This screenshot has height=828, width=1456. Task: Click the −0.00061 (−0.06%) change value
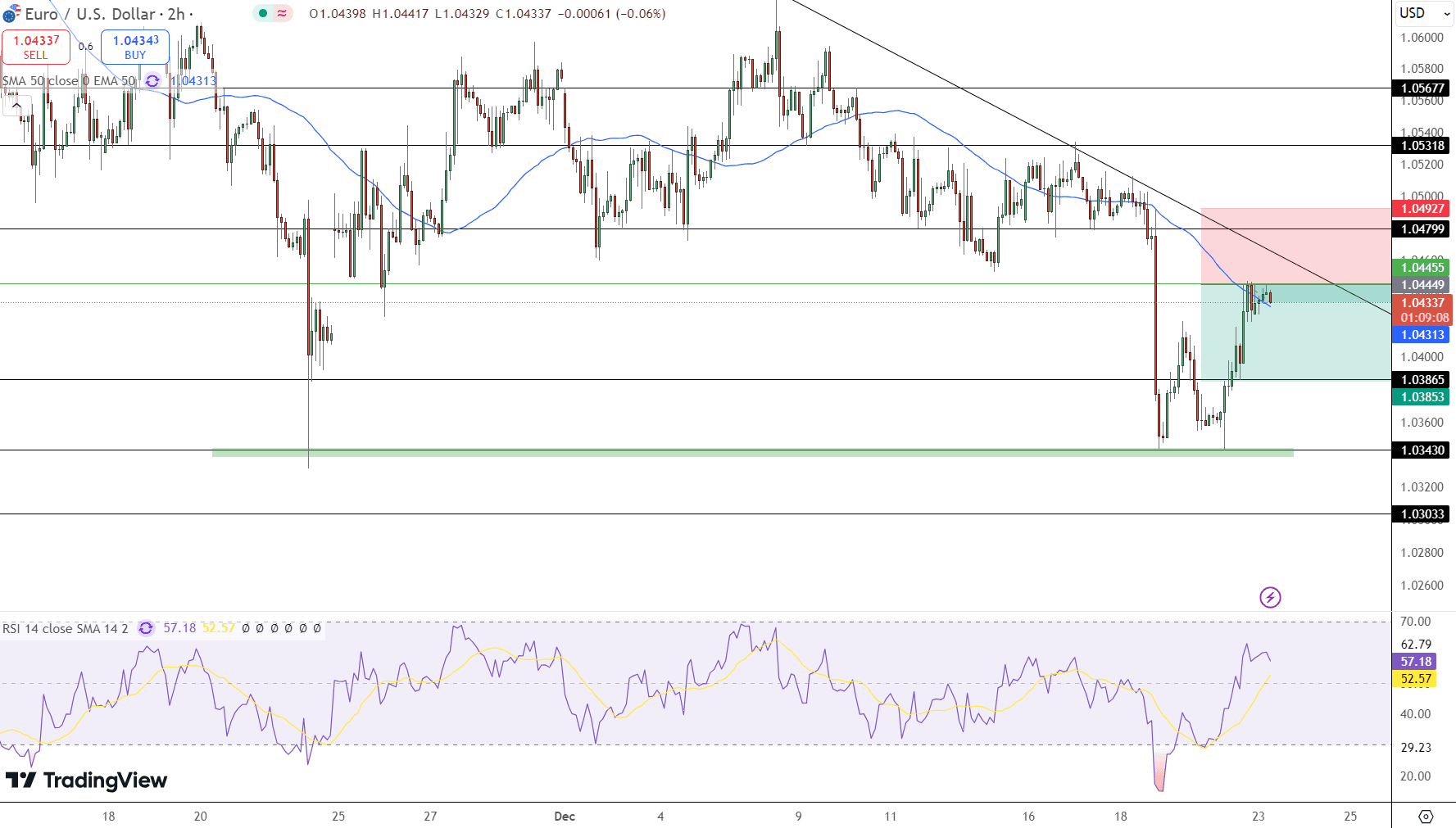[x=611, y=14]
